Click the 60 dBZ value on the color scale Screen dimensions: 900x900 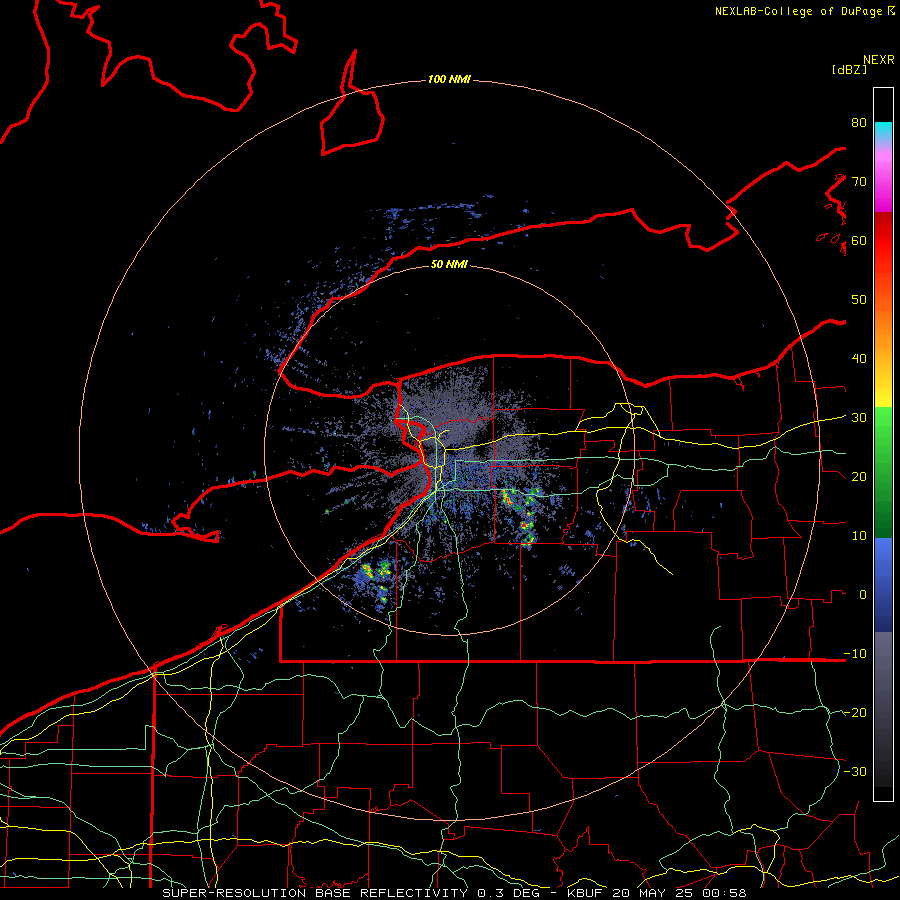click(859, 241)
